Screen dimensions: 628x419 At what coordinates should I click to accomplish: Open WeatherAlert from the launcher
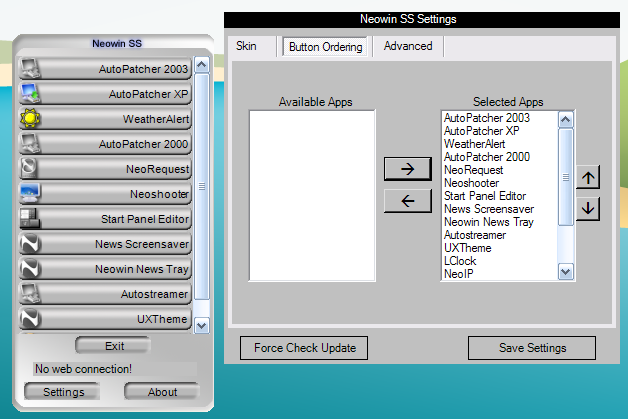click(x=105, y=119)
